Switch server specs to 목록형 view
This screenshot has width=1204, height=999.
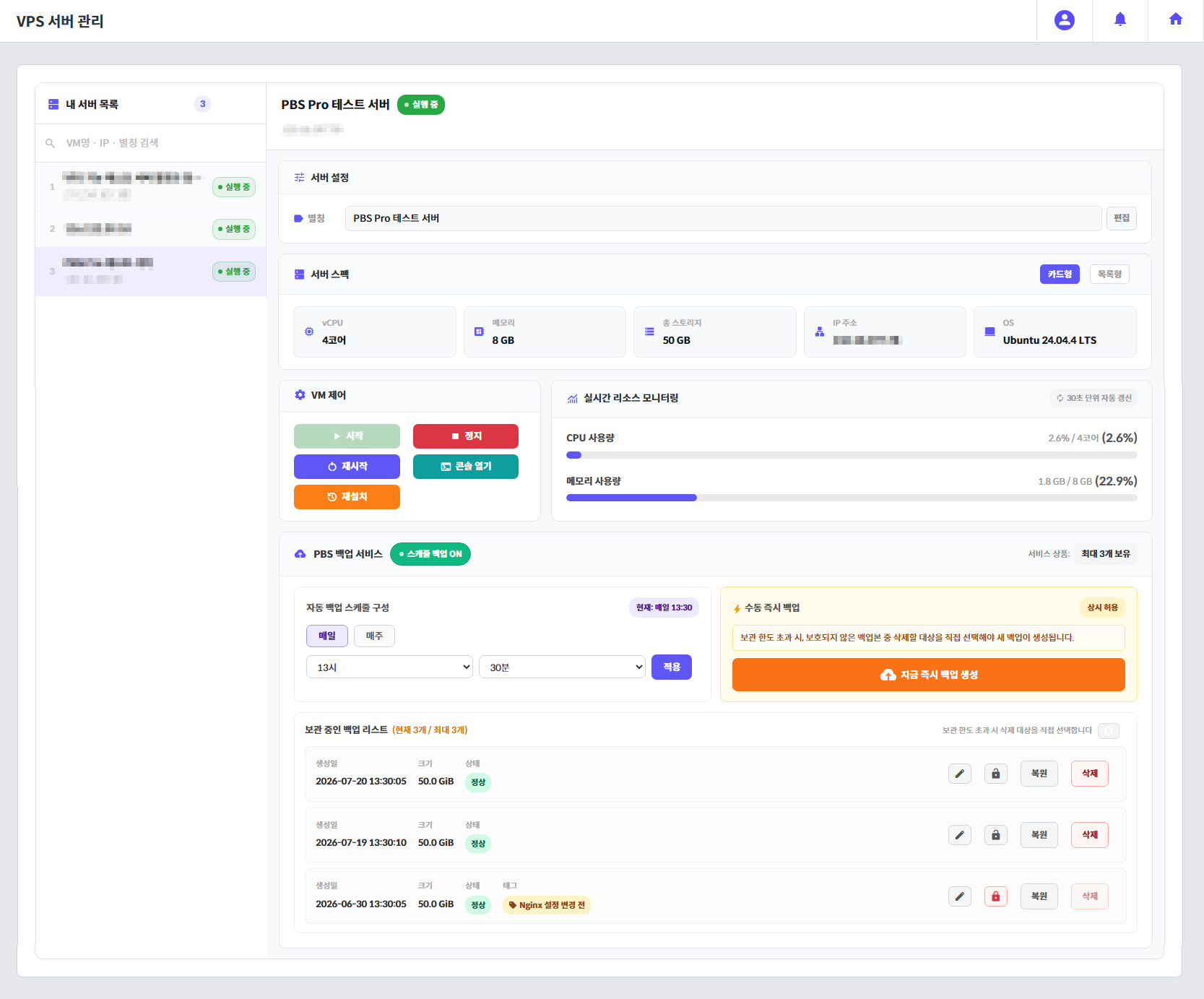[x=1109, y=274]
